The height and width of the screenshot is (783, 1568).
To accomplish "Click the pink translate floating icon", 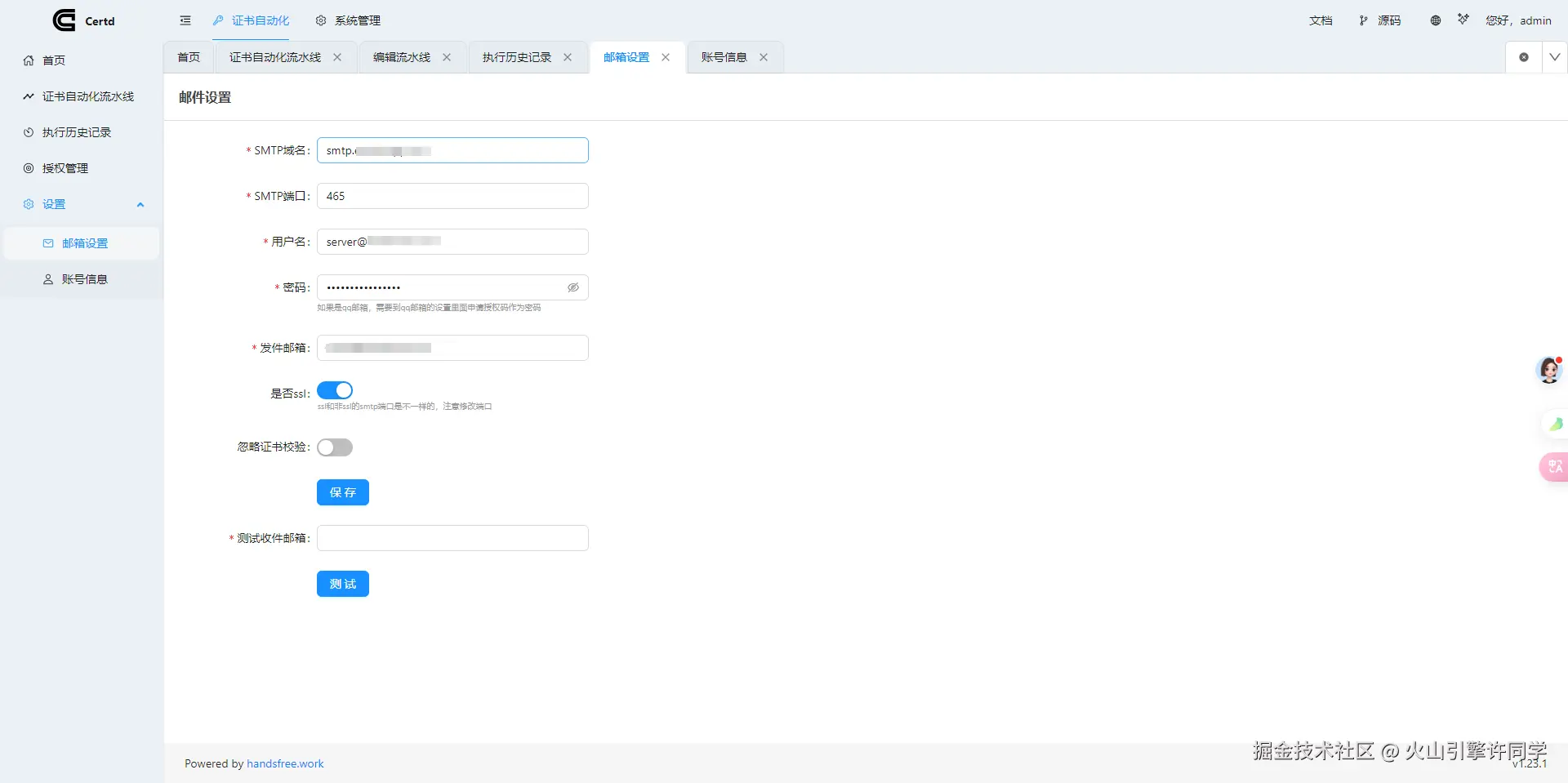I will click(1554, 466).
